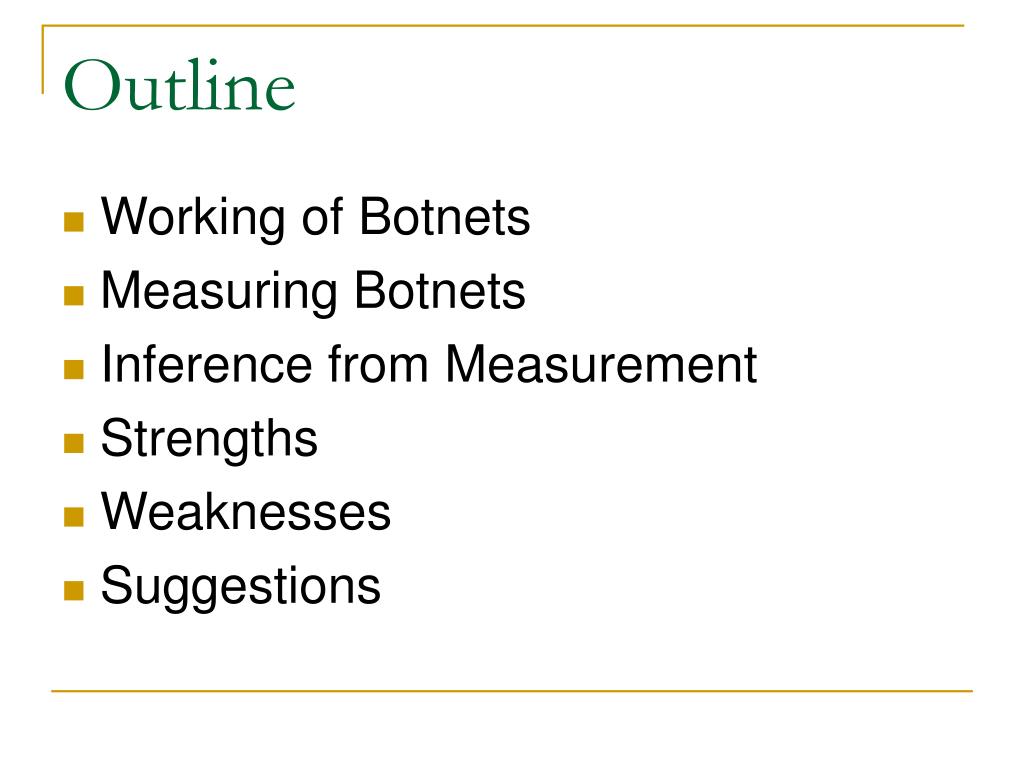
Task: Select the Suggestions bullet text
Action: pyautogui.click(x=240, y=586)
